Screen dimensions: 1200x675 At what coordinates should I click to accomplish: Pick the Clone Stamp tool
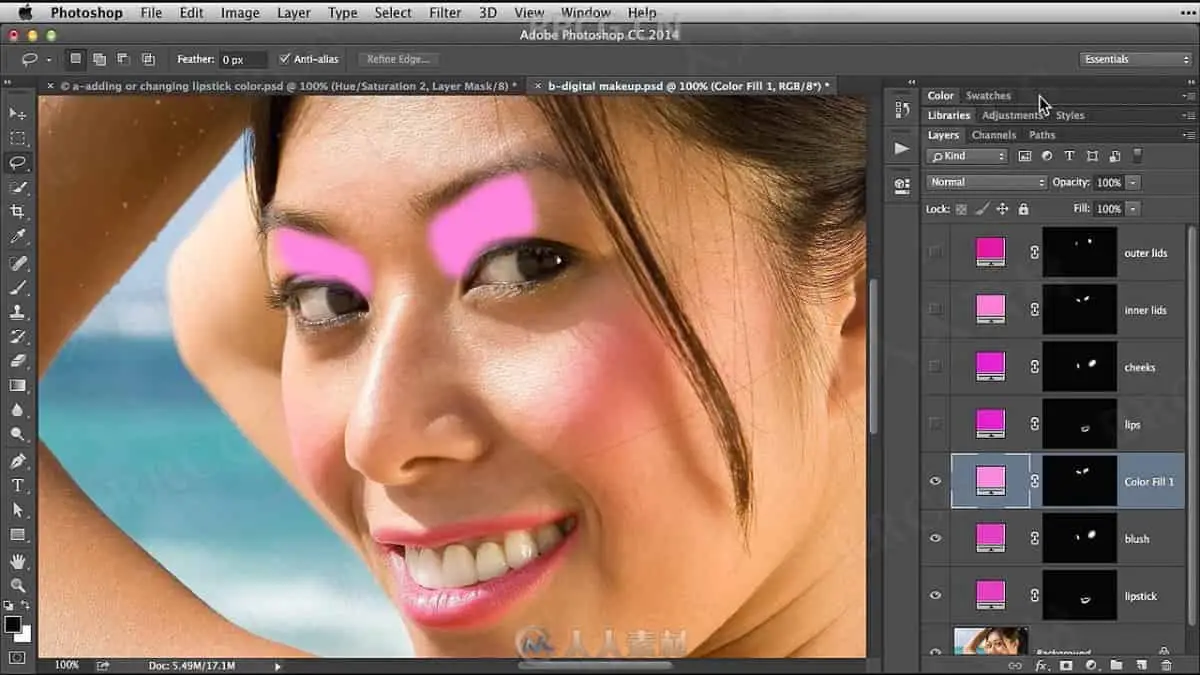(17, 312)
